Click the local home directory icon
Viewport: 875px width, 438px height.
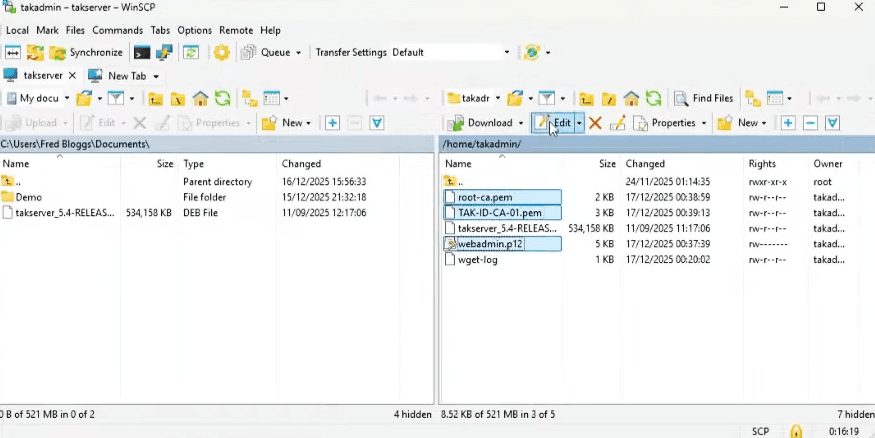(x=200, y=99)
